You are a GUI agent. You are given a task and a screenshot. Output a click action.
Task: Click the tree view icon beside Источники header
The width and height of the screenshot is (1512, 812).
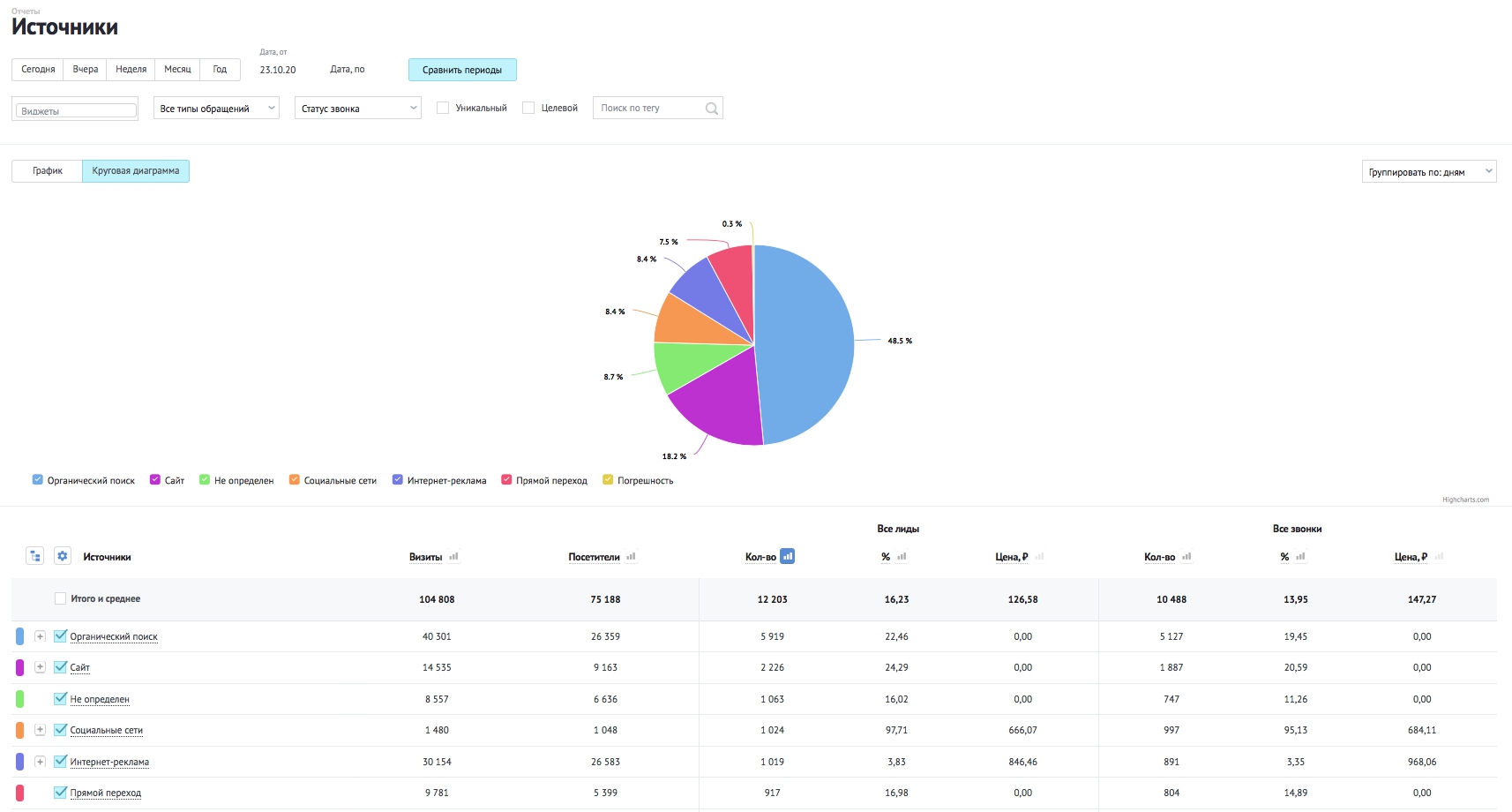[35, 556]
